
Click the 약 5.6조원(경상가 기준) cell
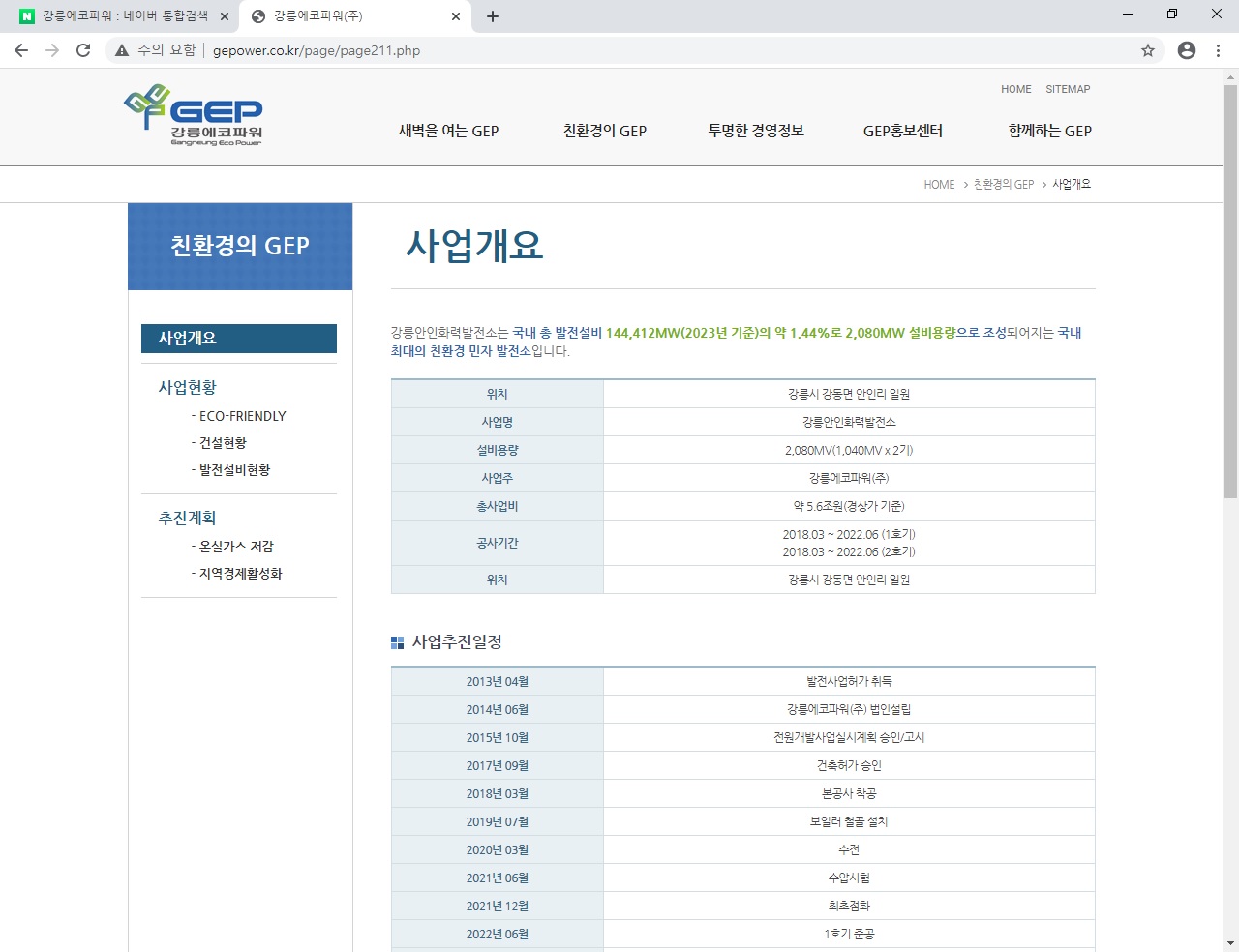point(849,506)
